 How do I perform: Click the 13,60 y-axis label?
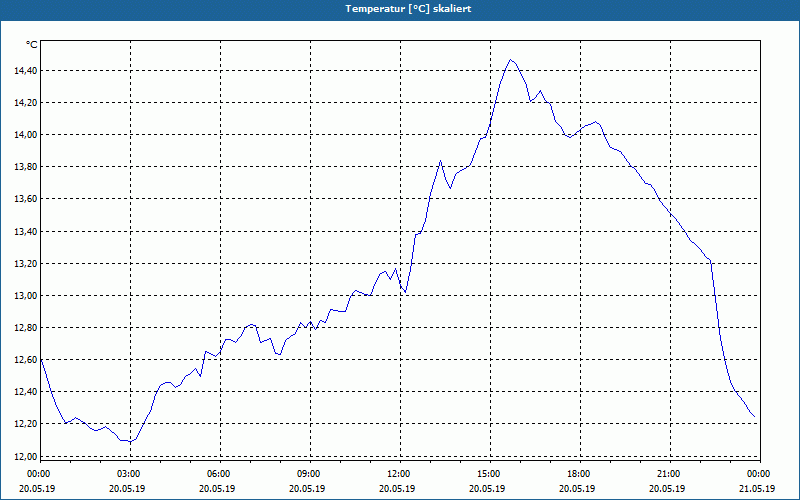coord(25,199)
